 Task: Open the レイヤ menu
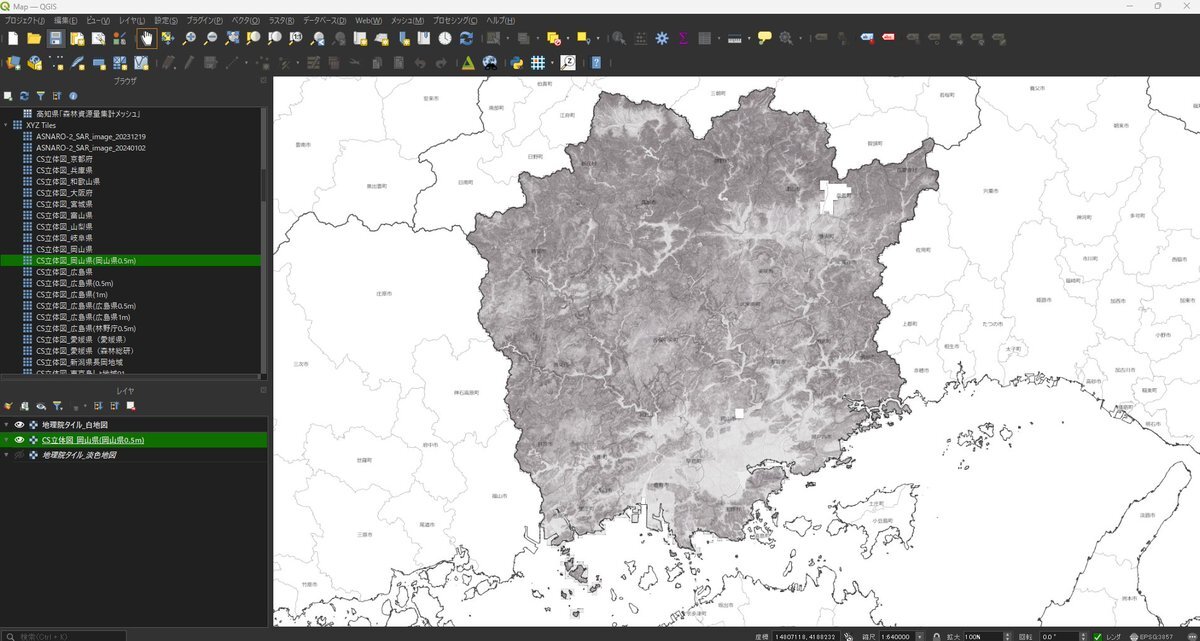pyautogui.click(x=131, y=20)
